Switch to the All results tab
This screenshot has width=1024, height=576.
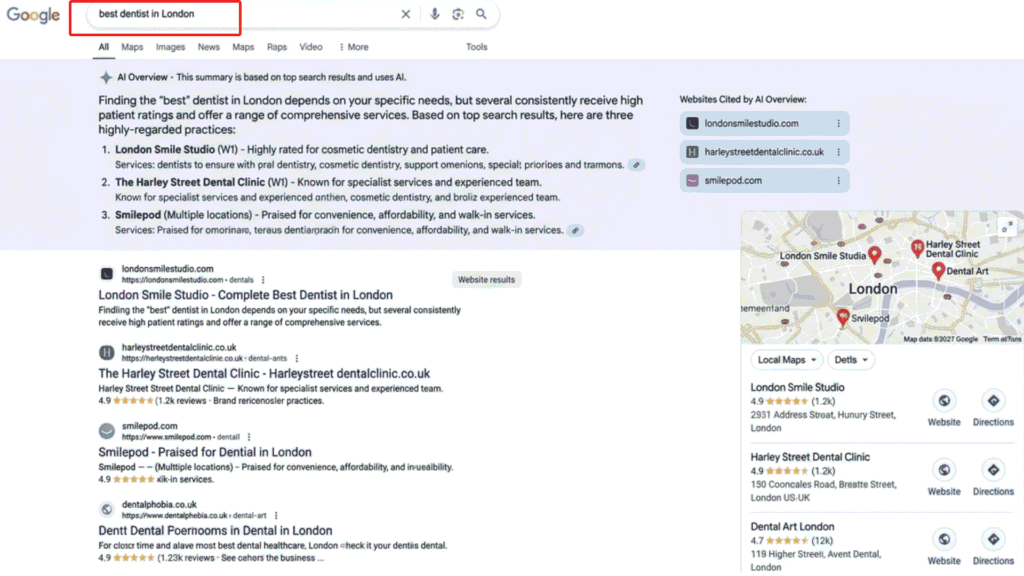pos(104,47)
